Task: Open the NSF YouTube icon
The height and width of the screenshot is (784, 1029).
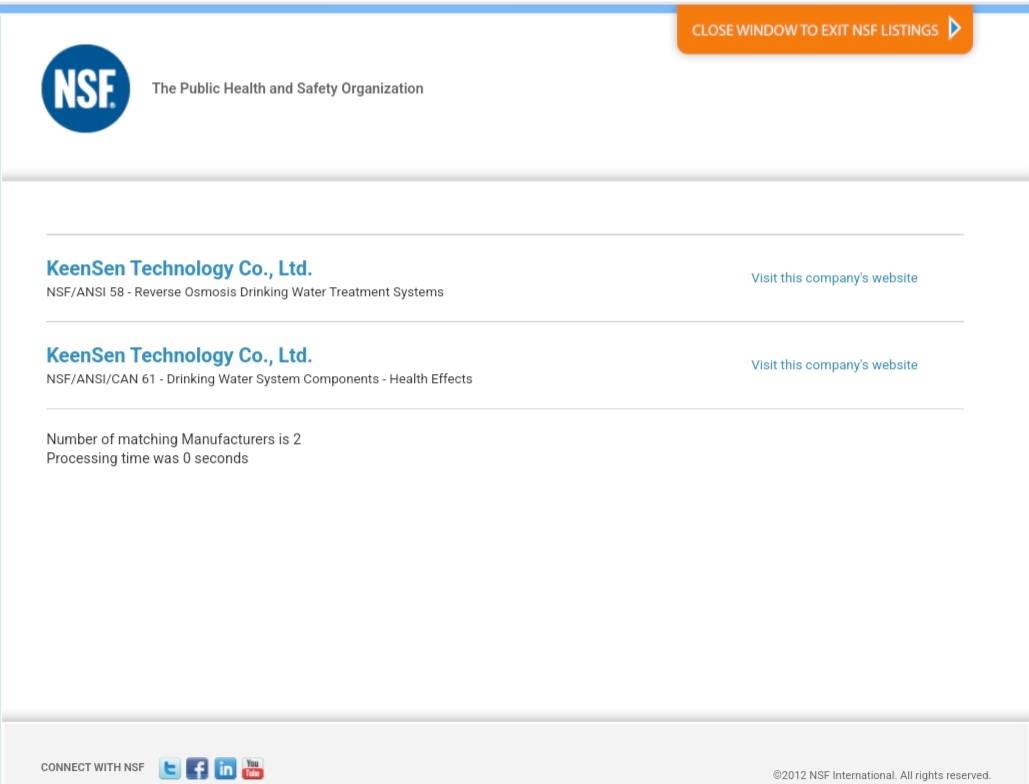Action: point(253,768)
